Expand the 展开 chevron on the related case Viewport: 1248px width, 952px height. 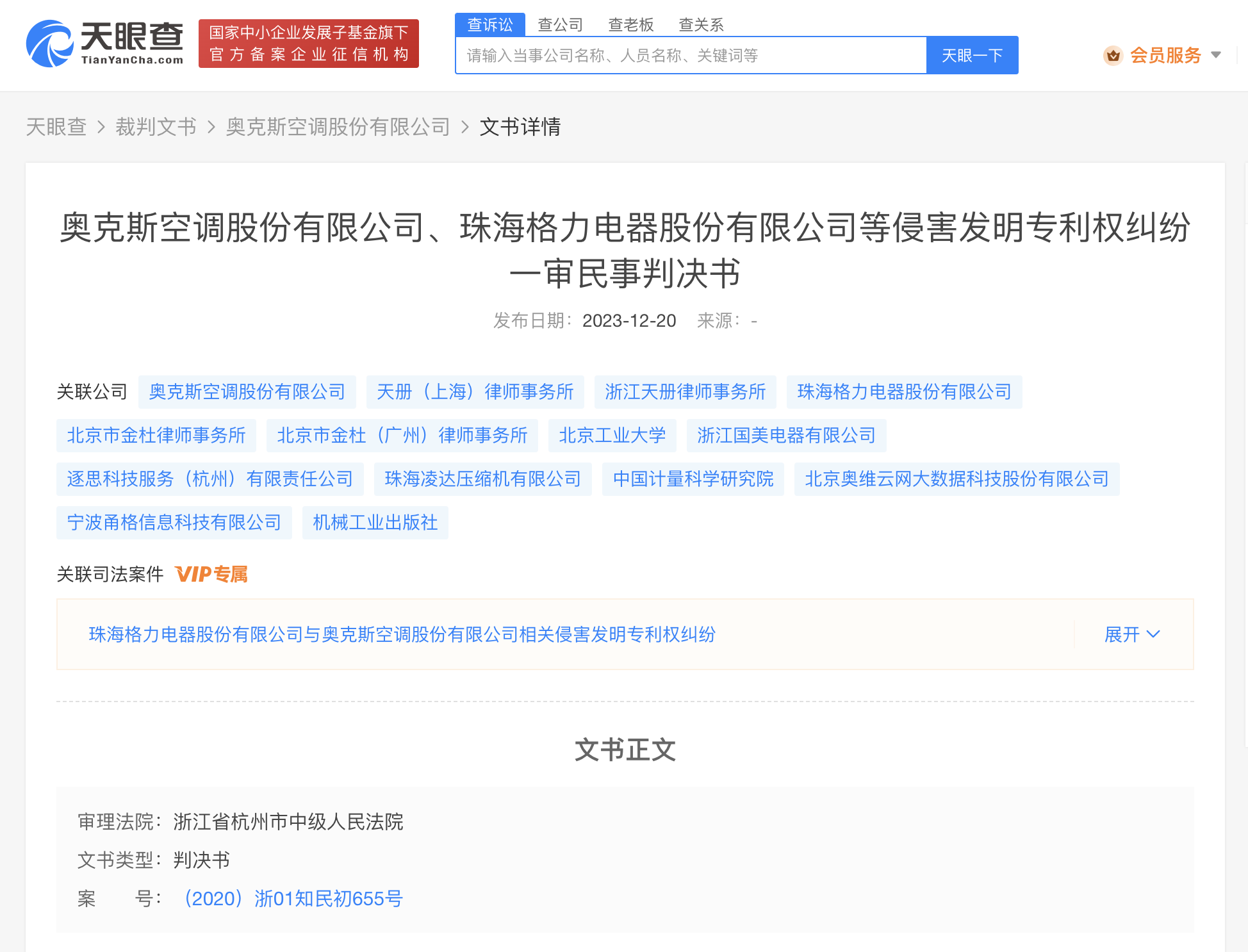click(x=1133, y=634)
